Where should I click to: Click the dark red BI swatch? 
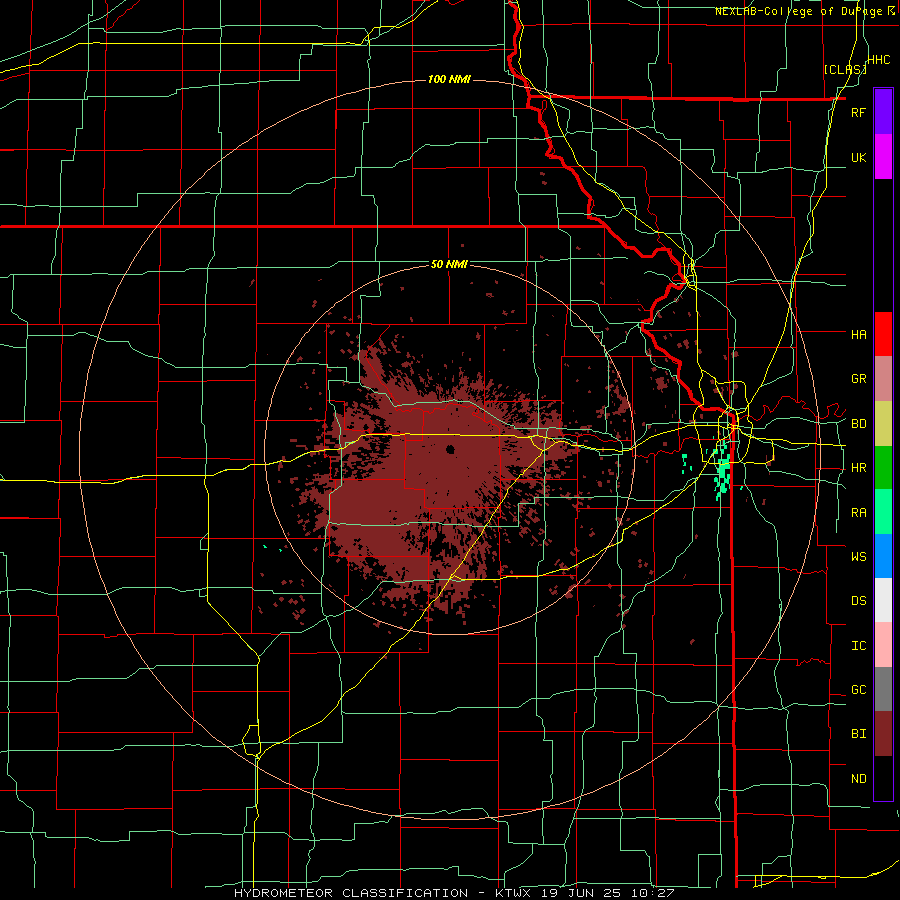pyautogui.click(x=883, y=734)
